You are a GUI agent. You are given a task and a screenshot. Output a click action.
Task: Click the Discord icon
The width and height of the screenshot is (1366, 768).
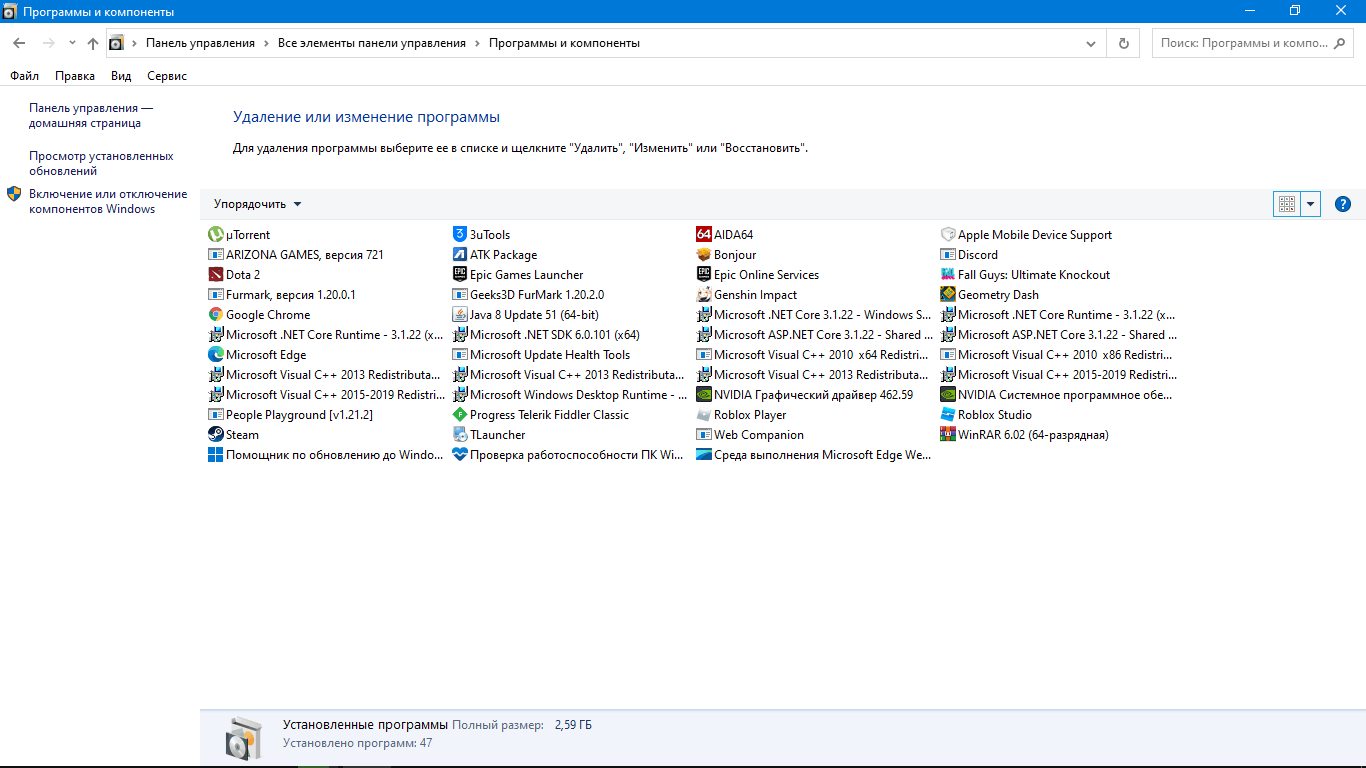pos(948,255)
